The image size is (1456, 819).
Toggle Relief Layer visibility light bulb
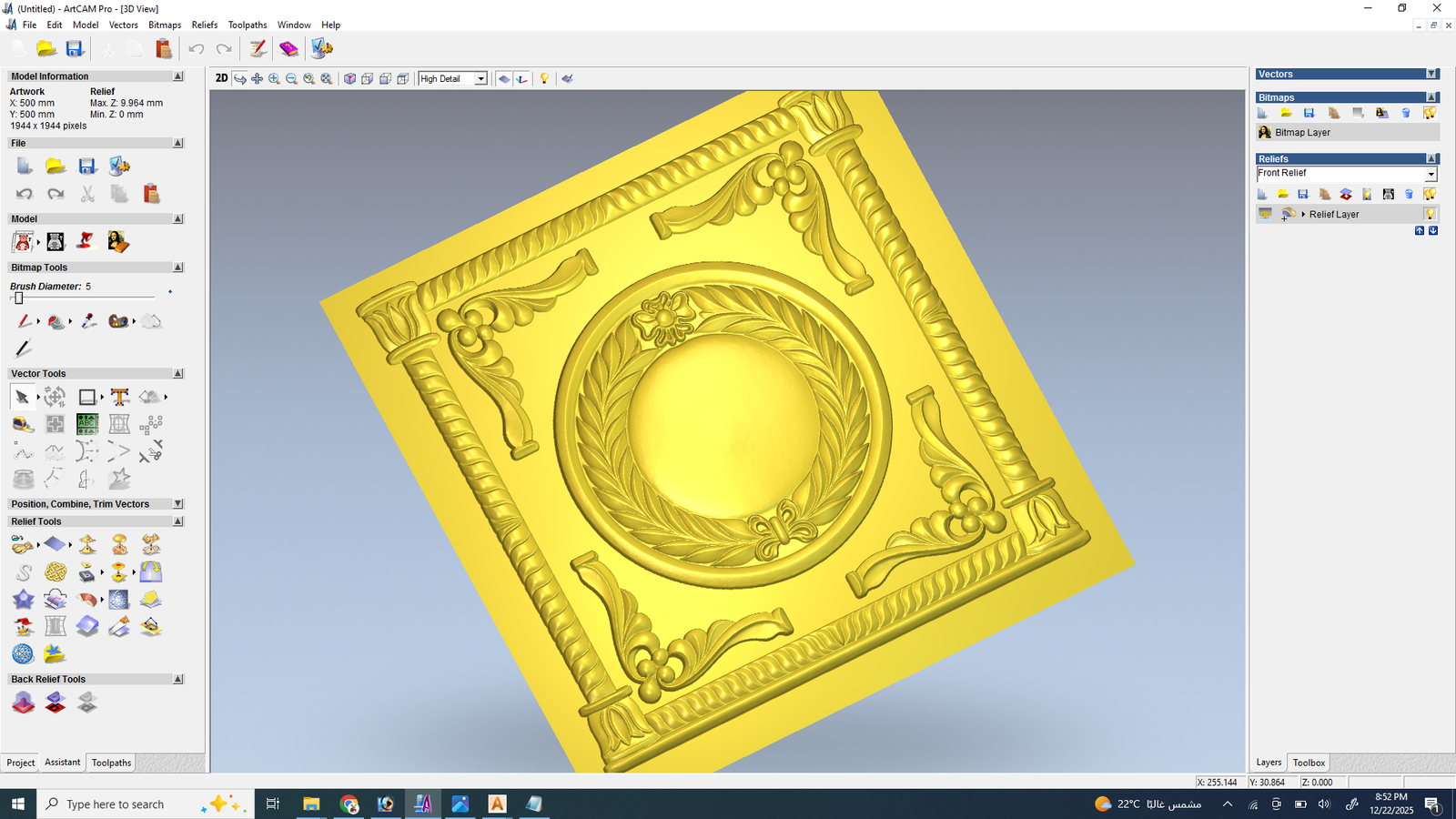(x=1430, y=214)
